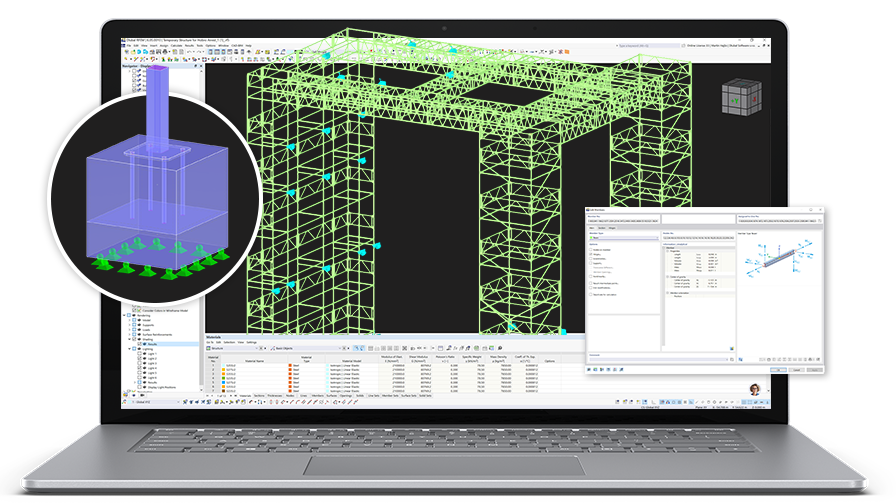Click Apply in the Edit Members dialog
Image resolution: width=896 pixels, height=504 pixels.
pyautogui.click(x=815, y=370)
